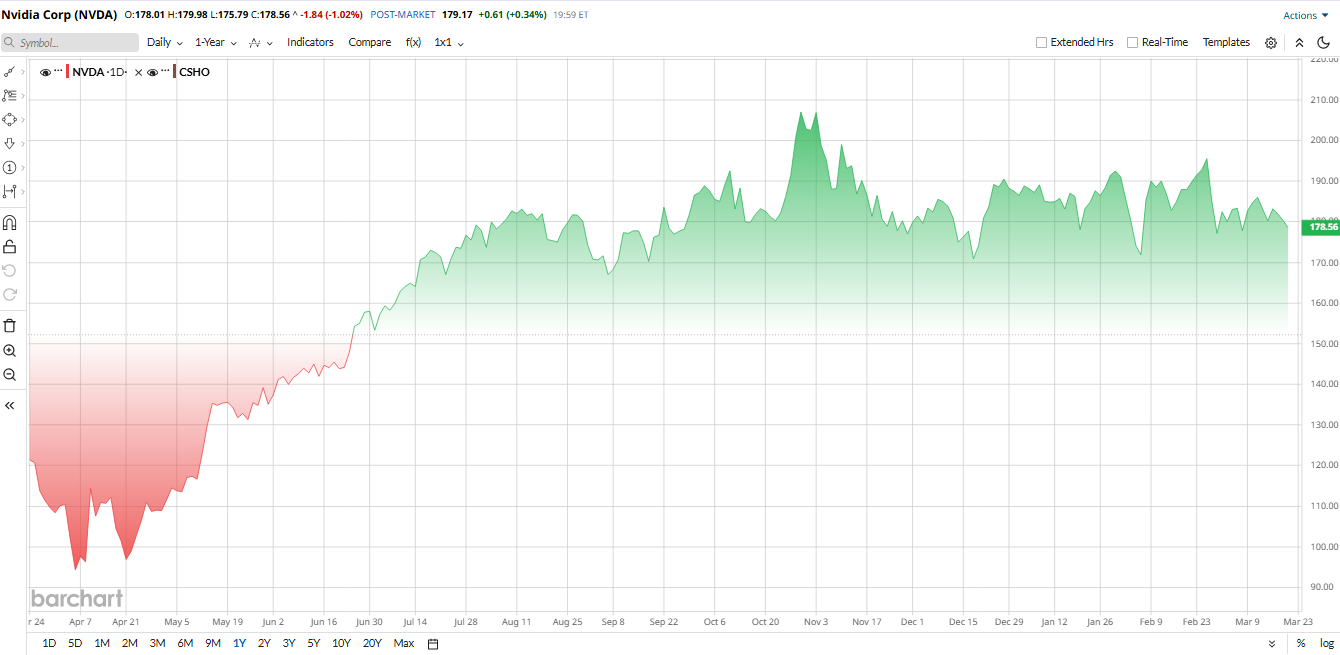1340x655 pixels.
Task: Select the shapes drawing tool
Action: [9, 120]
